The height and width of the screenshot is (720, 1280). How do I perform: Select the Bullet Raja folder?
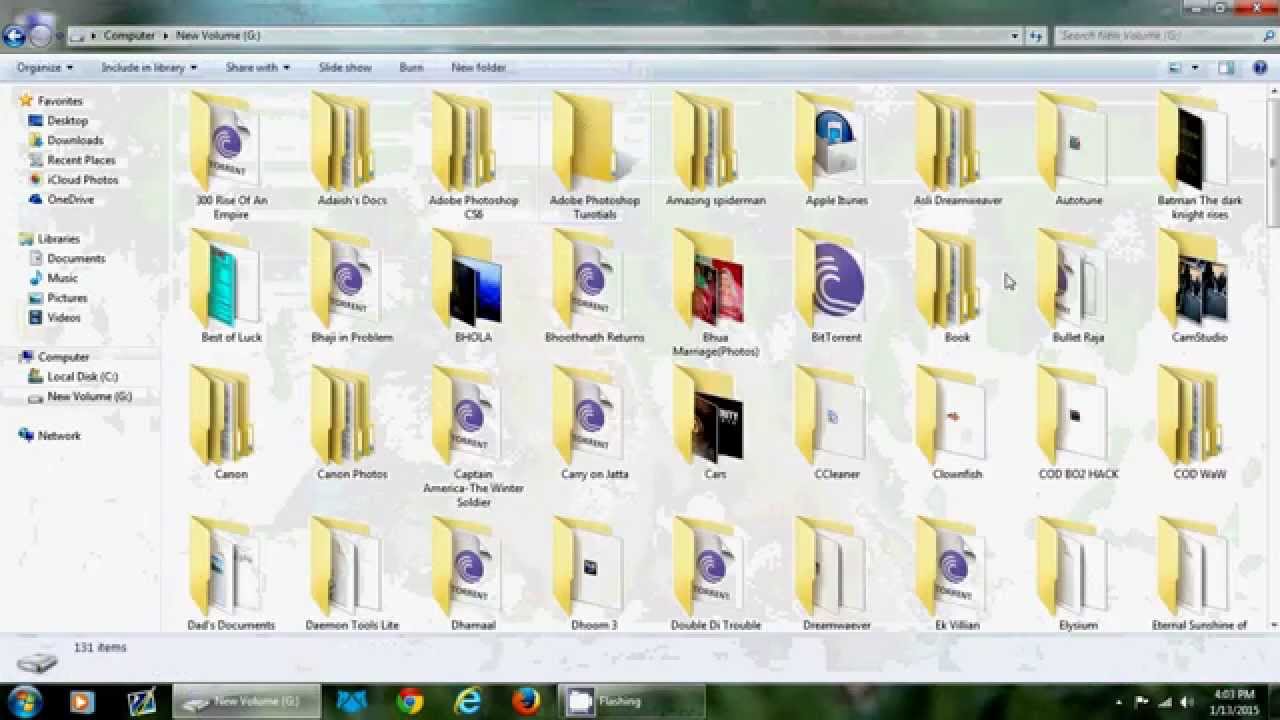pos(1078,287)
